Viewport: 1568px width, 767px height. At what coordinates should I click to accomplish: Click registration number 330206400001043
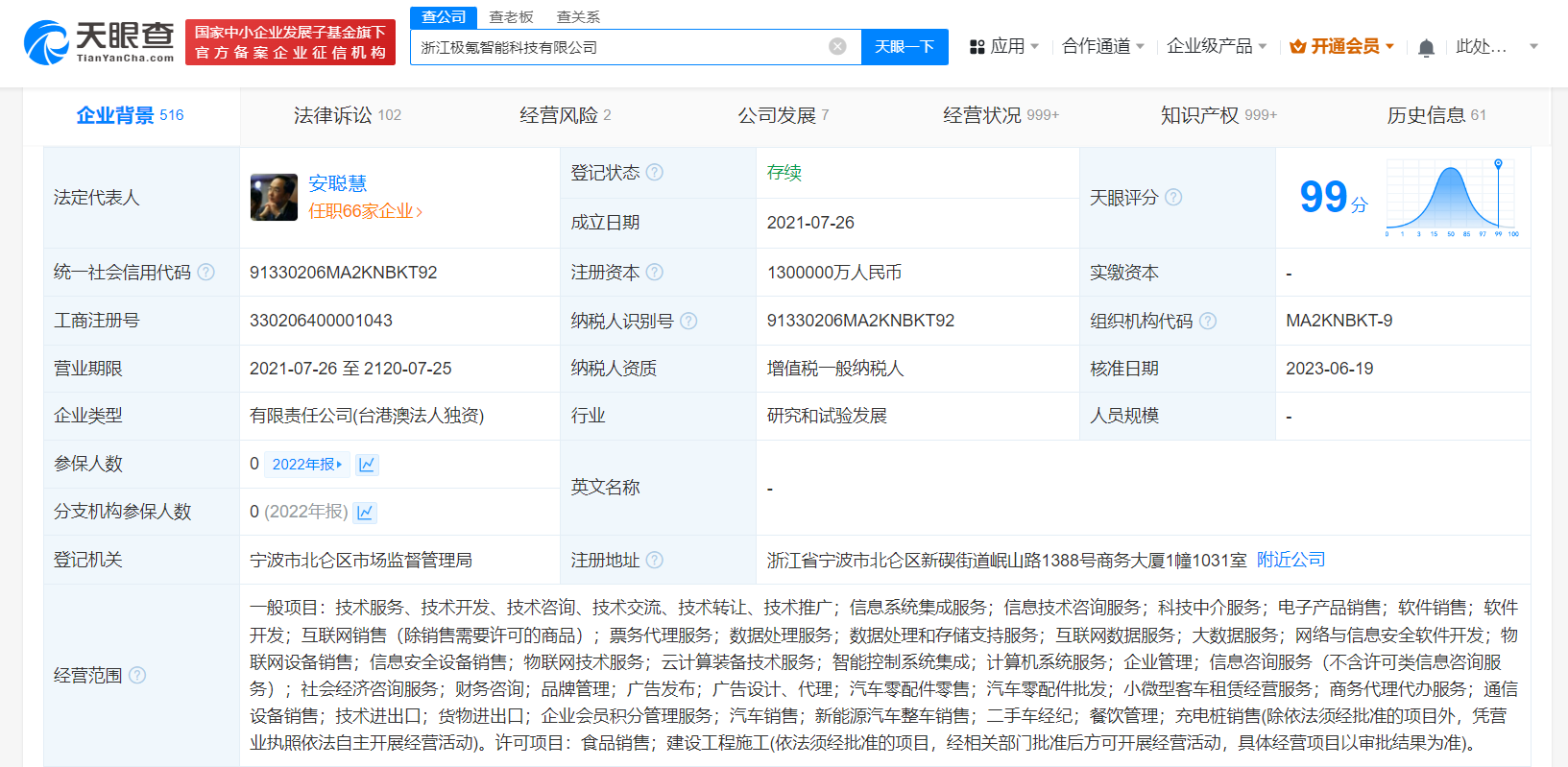pos(321,321)
